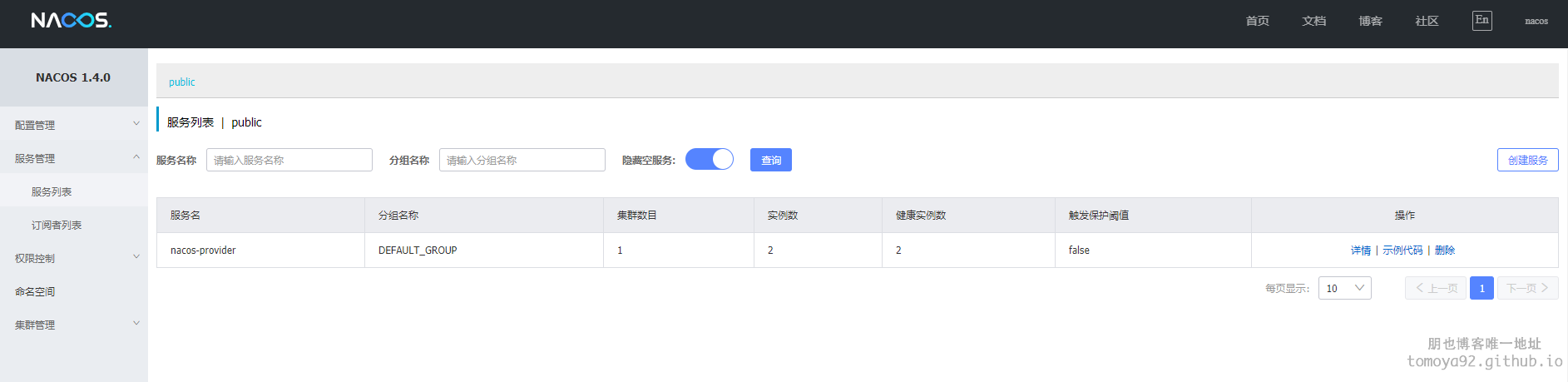Click the 上一页 pagination button
Image resolution: width=1568 pixels, height=382 pixels.
[x=1436, y=288]
